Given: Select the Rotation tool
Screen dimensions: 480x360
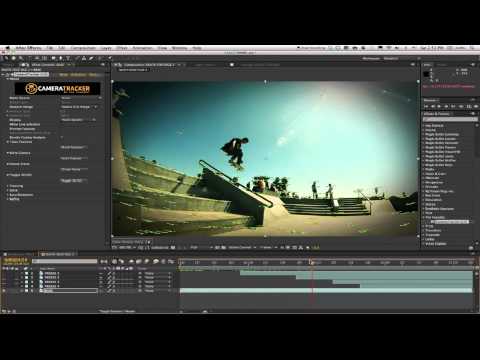Looking at the screenshot, I should pos(30,58).
